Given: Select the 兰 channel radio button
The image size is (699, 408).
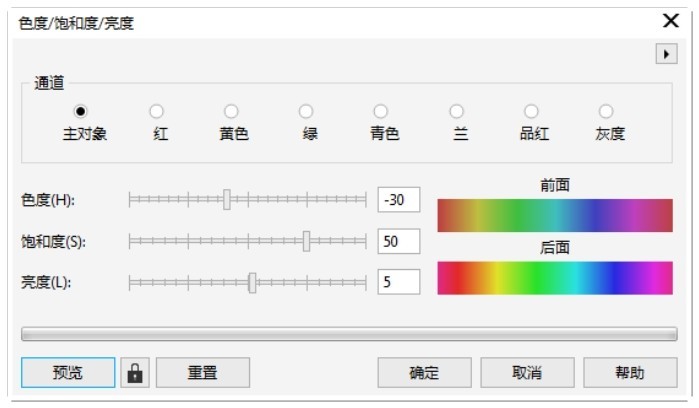Looking at the screenshot, I should 456,111.
